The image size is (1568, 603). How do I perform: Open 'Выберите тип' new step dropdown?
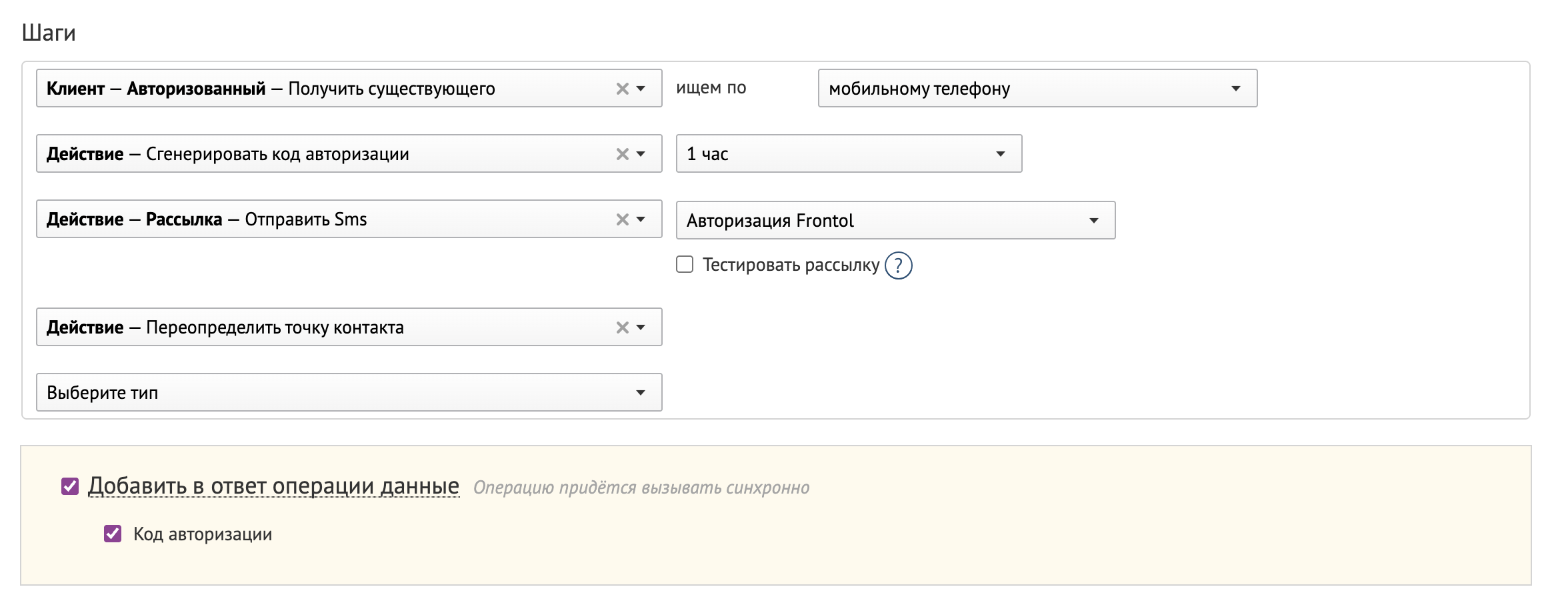click(349, 392)
